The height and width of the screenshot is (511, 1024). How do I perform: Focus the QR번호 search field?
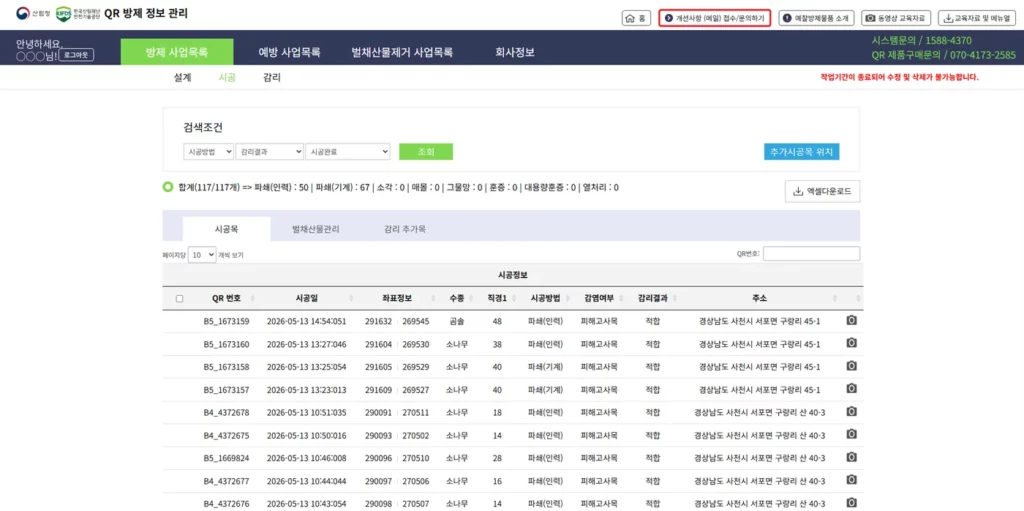[x=811, y=254]
